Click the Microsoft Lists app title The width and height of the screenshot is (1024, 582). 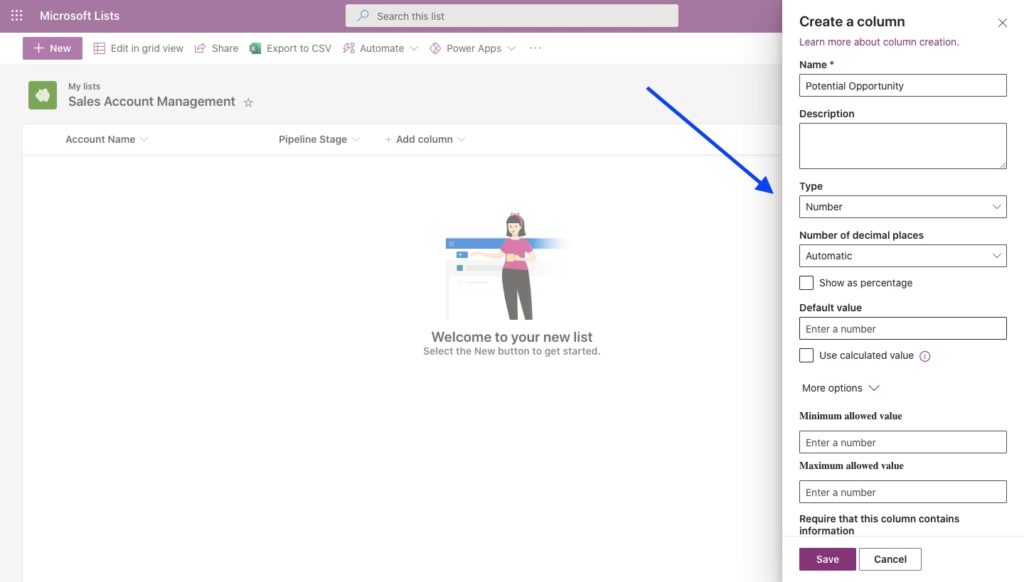(x=80, y=16)
